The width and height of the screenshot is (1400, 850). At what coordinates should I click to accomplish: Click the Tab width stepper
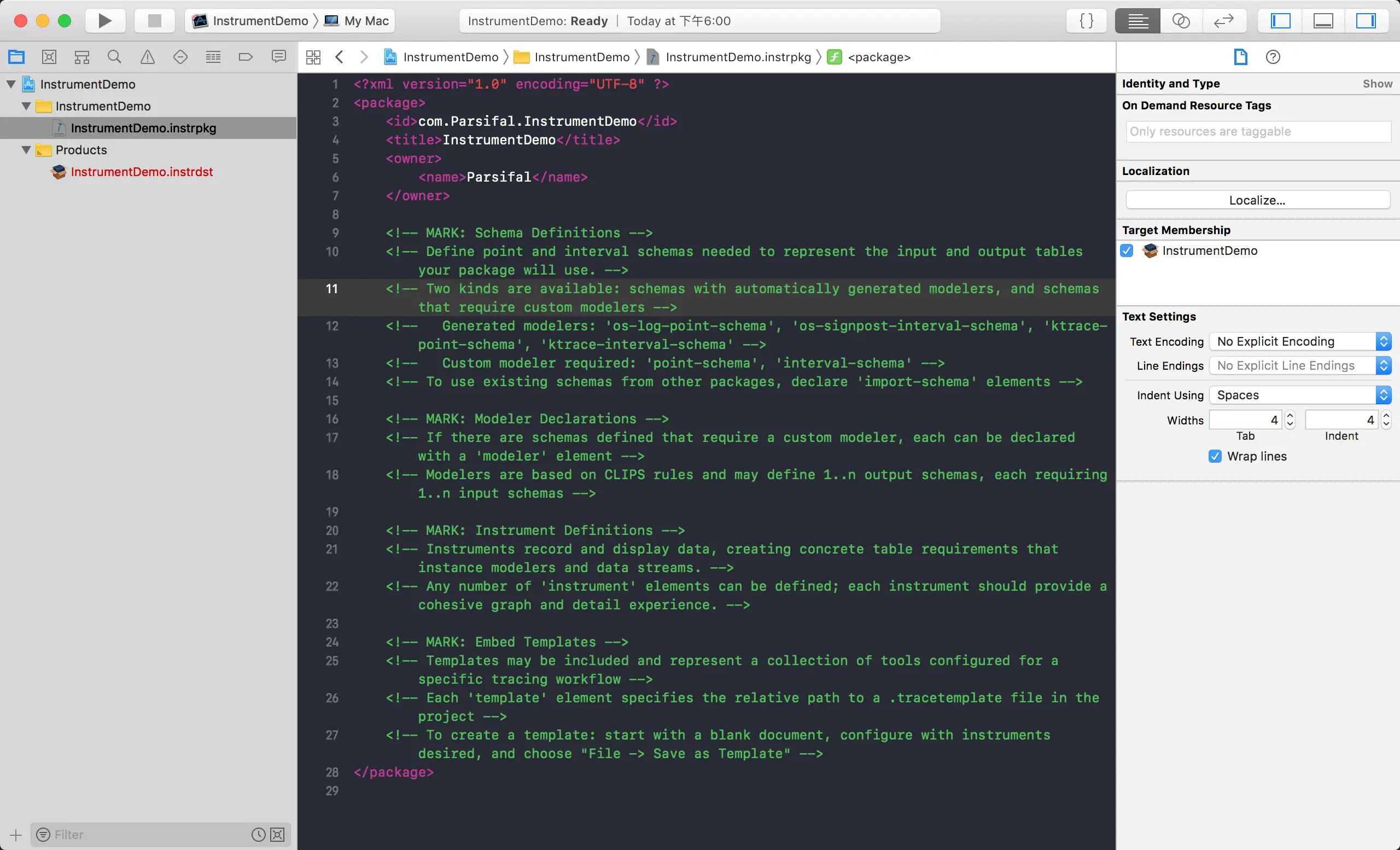pos(1290,420)
